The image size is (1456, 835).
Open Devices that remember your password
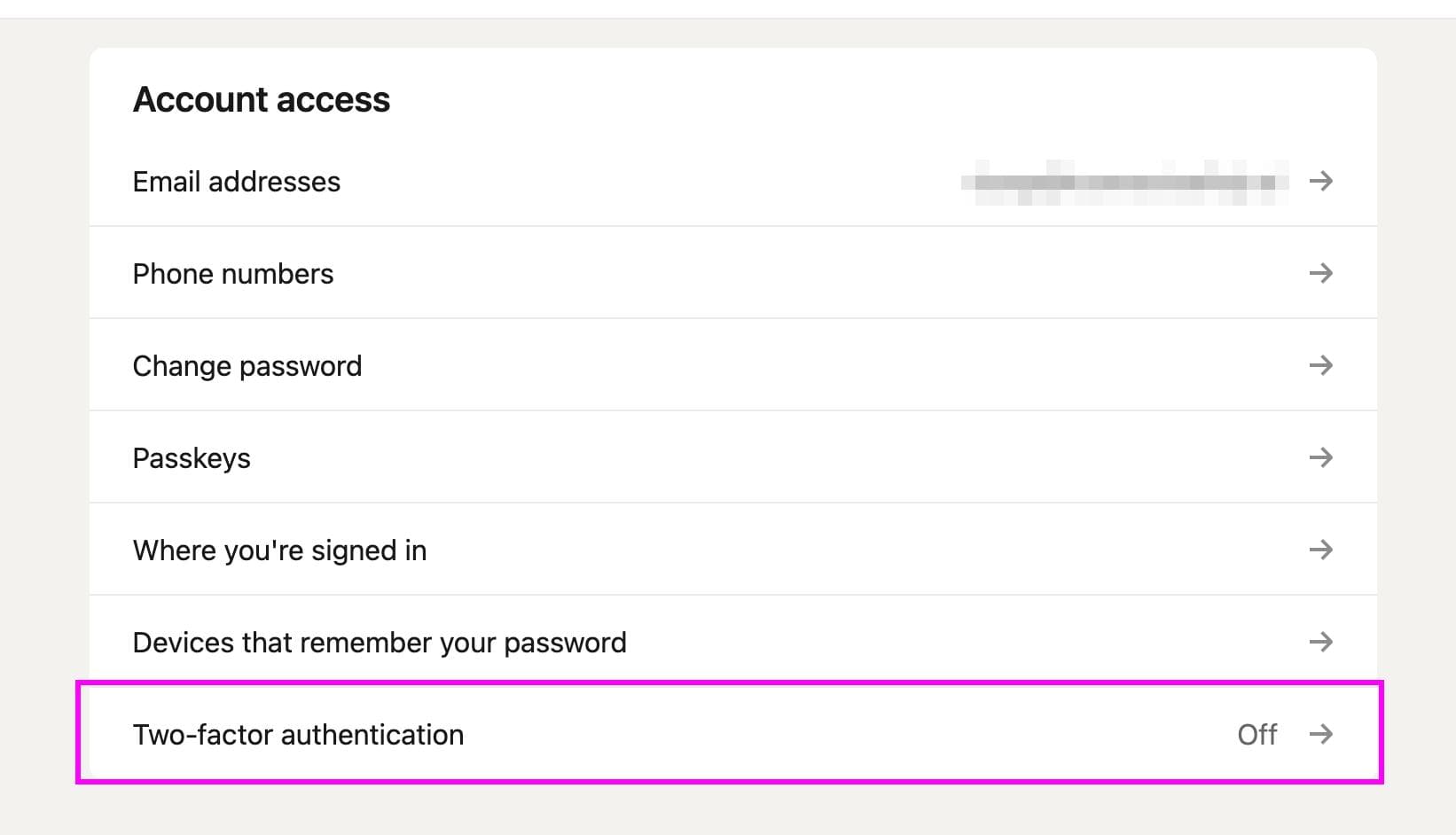click(x=380, y=642)
